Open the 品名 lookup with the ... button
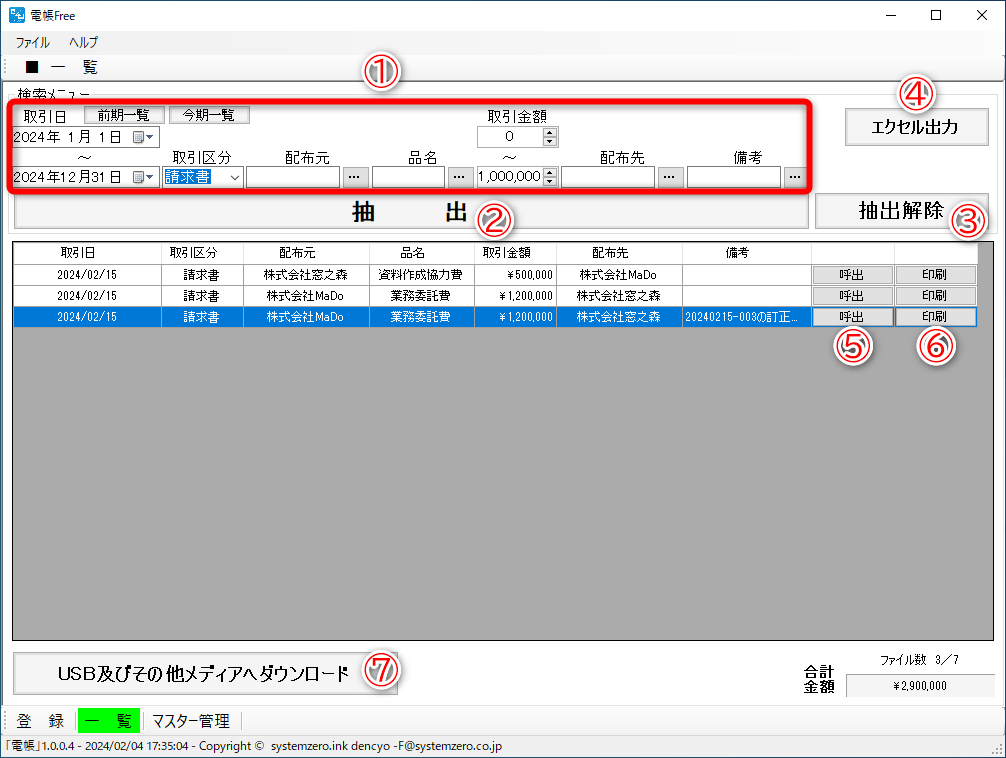The height and width of the screenshot is (758, 1006). 460,177
